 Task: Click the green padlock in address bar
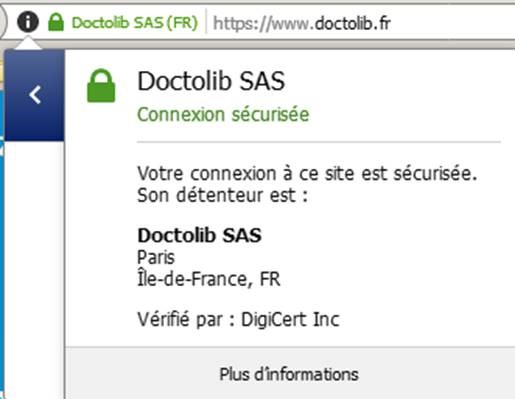pos(56,22)
